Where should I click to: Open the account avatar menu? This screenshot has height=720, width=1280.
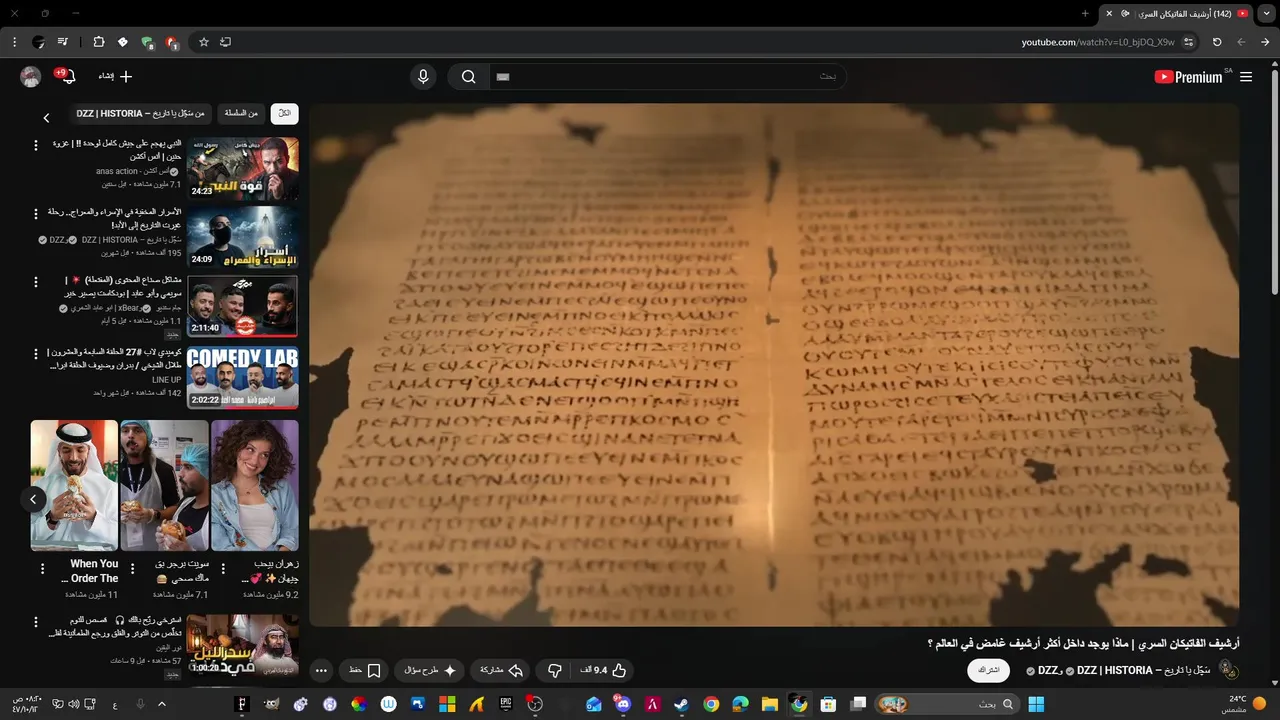(31, 77)
